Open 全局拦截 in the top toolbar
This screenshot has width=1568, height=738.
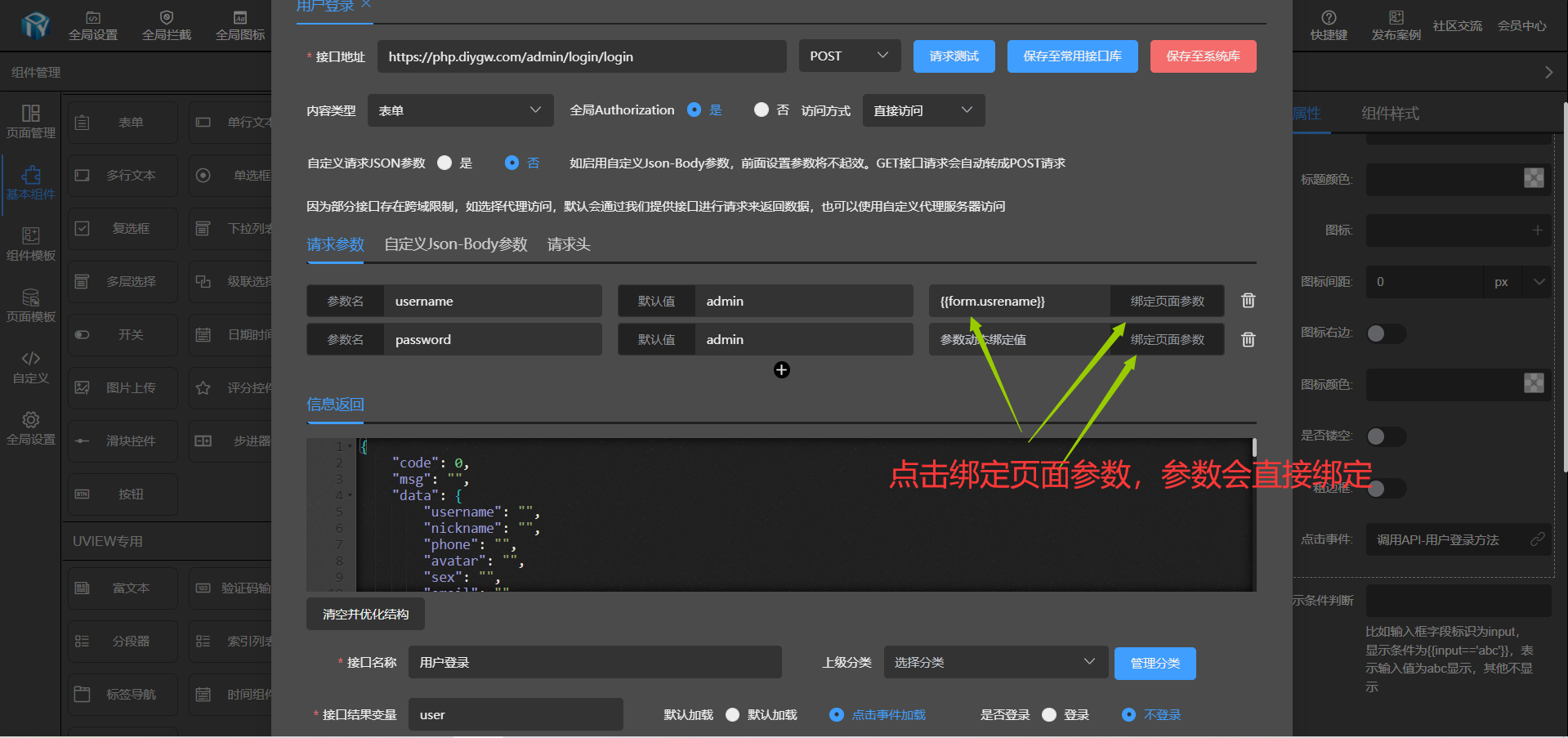pyautogui.click(x=167, y=26)
